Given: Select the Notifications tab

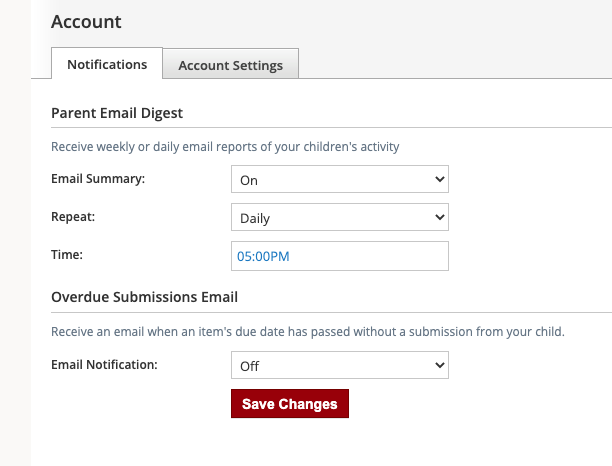Looking at the screenshot, I should coord(107,63).
